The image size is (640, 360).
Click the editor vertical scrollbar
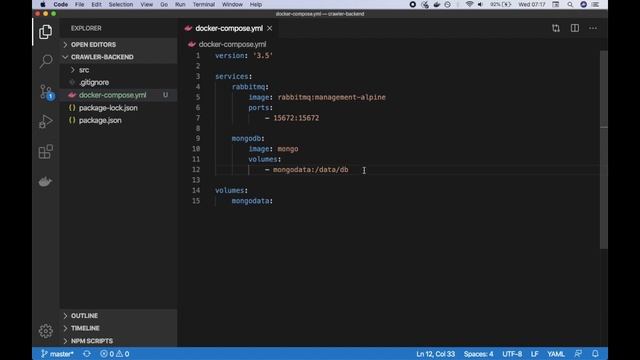click(604, 149)
